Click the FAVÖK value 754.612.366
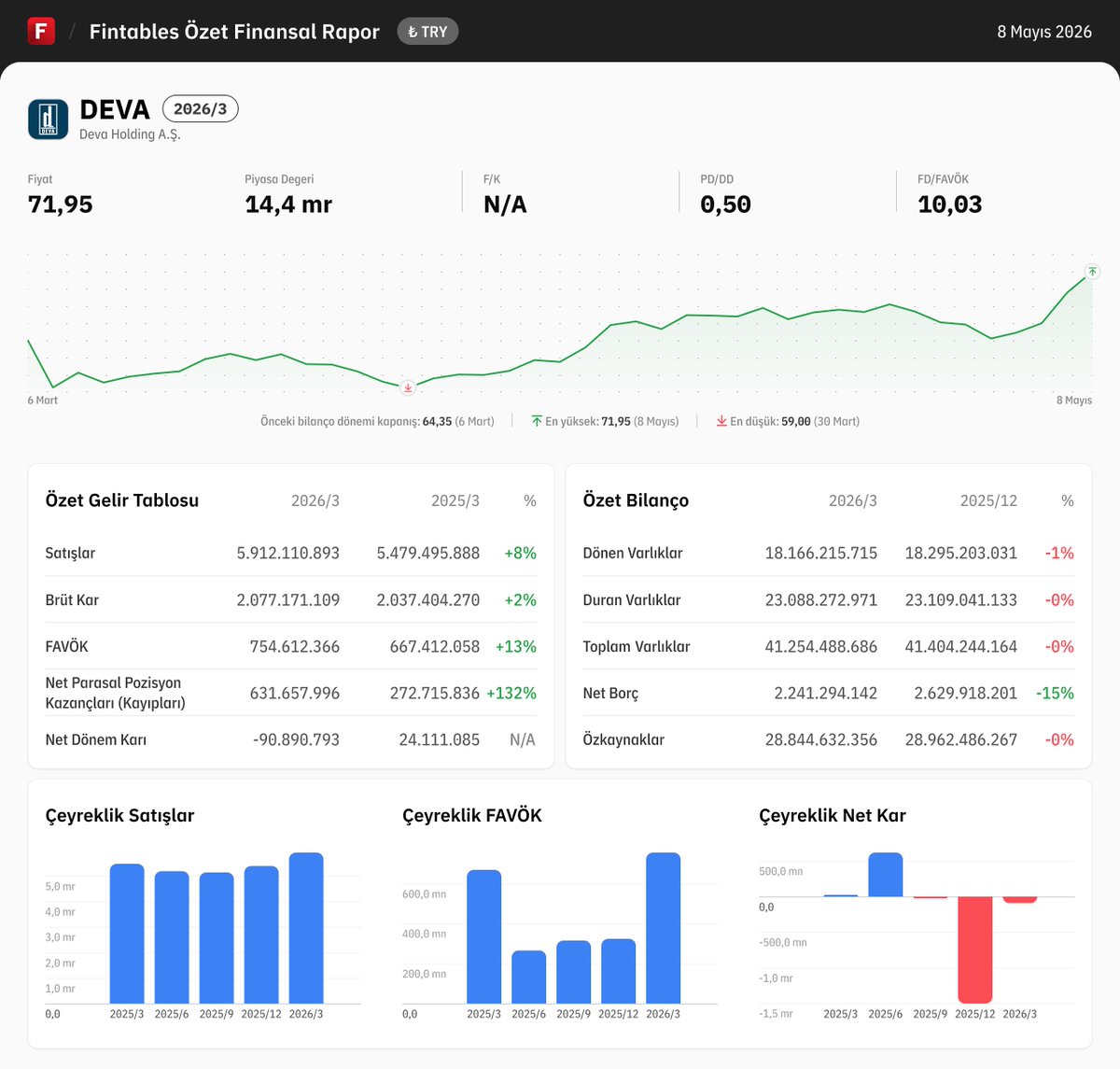 295,646
